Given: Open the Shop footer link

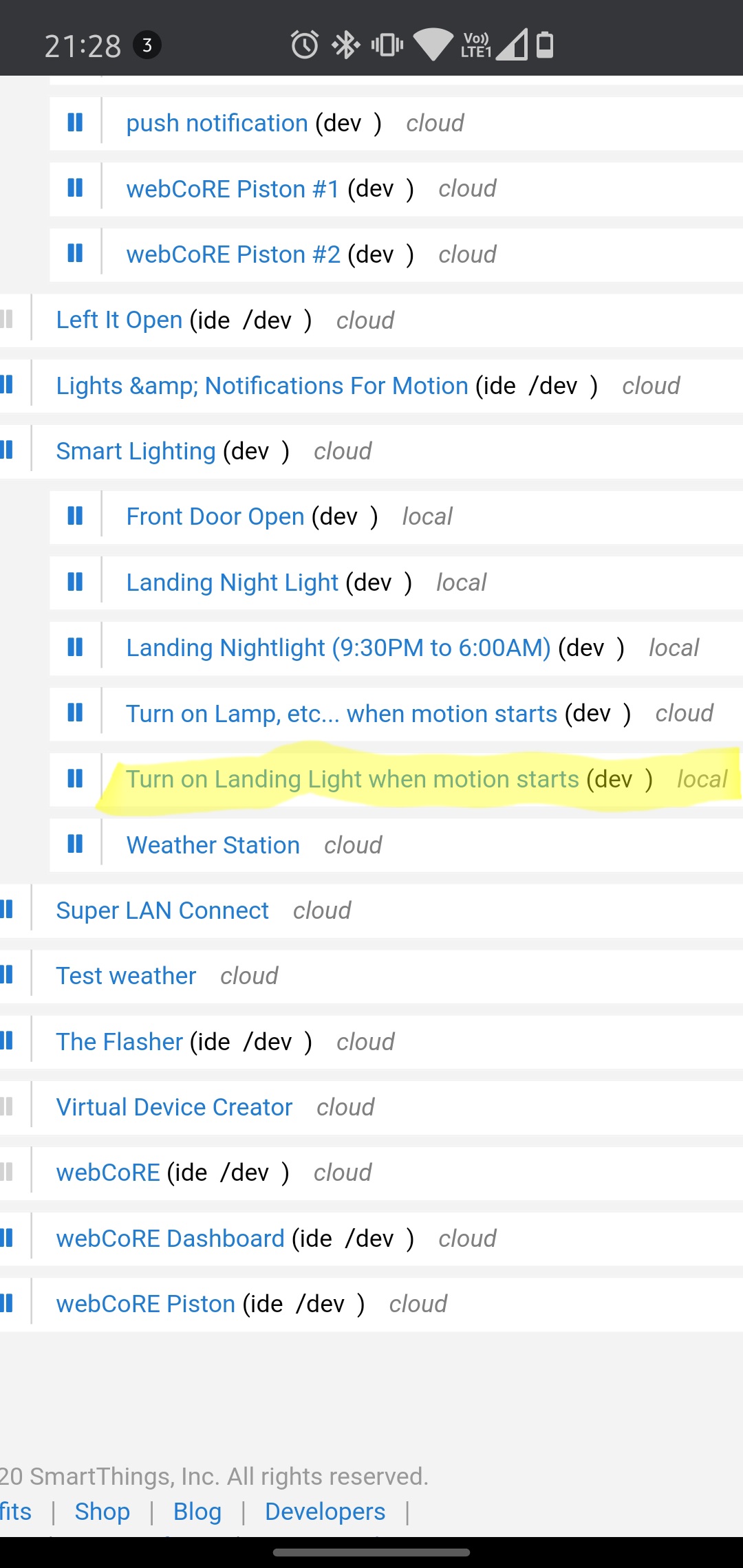Looking at the screenshot, I should click(102, 1512).
